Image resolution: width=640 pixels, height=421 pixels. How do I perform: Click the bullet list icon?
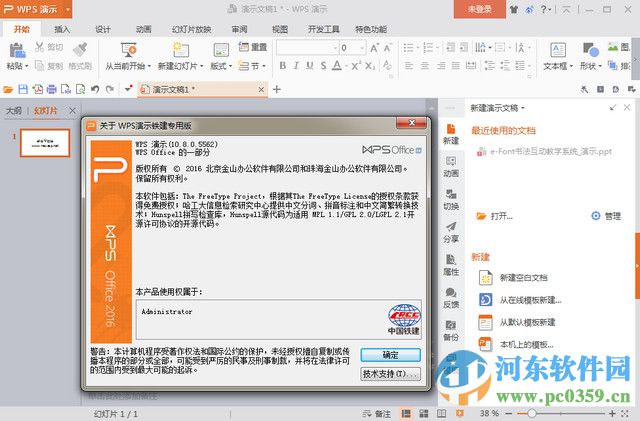pos(408,48)
